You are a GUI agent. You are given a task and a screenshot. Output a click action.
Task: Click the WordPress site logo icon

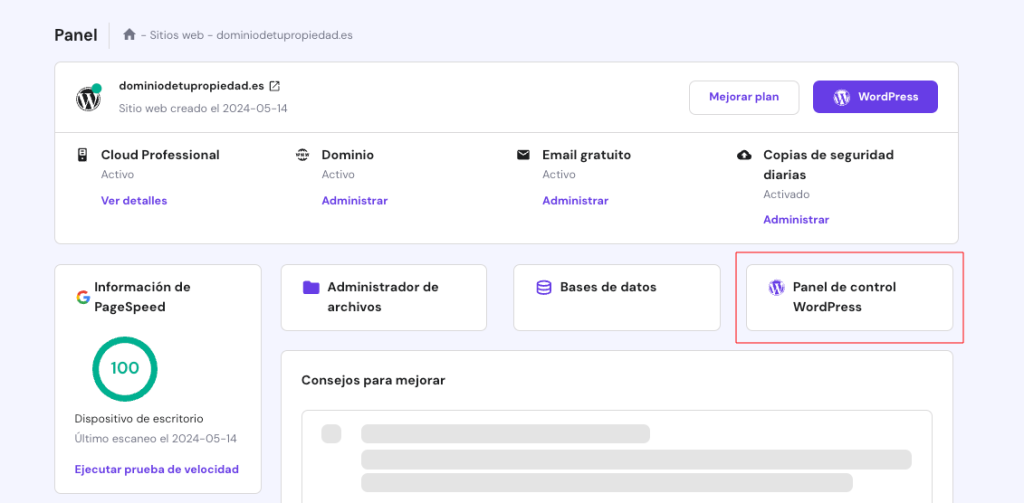coord(88,98)
